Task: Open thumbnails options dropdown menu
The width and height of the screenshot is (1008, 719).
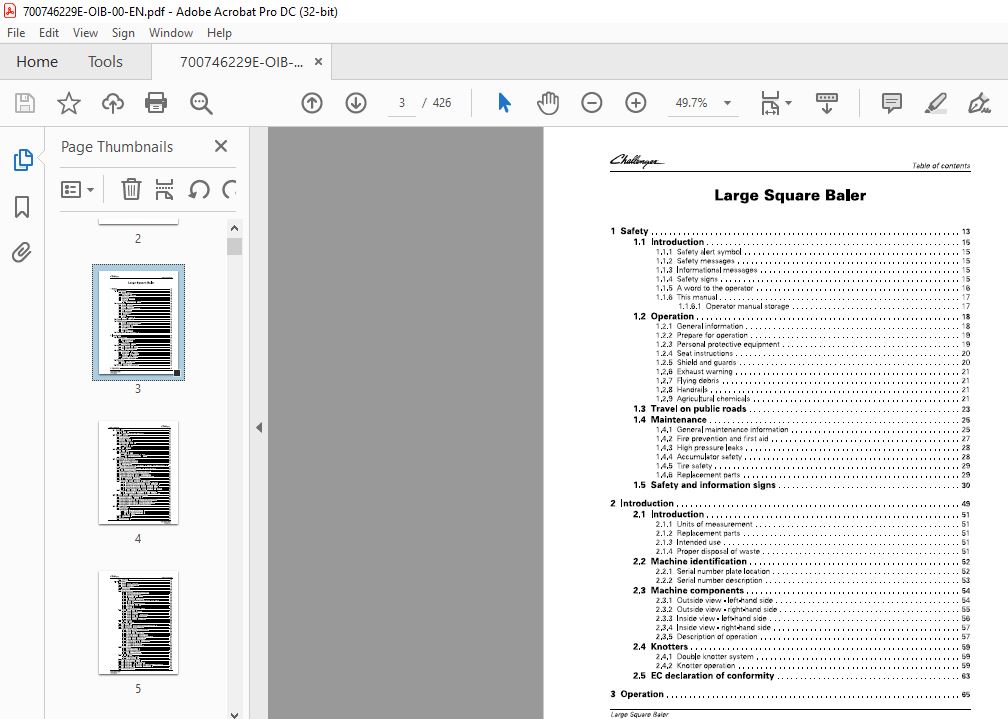Action: tap(77, 190)
